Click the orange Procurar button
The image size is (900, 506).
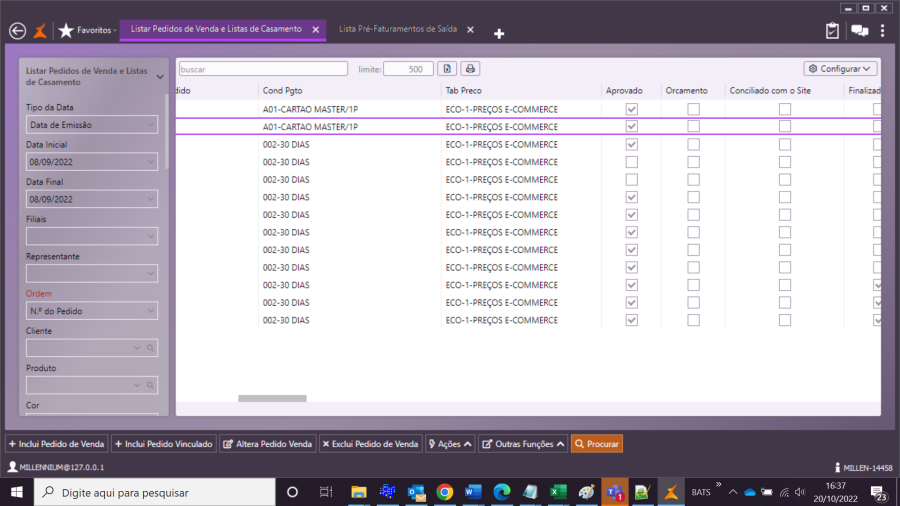[x=597, y=444]
